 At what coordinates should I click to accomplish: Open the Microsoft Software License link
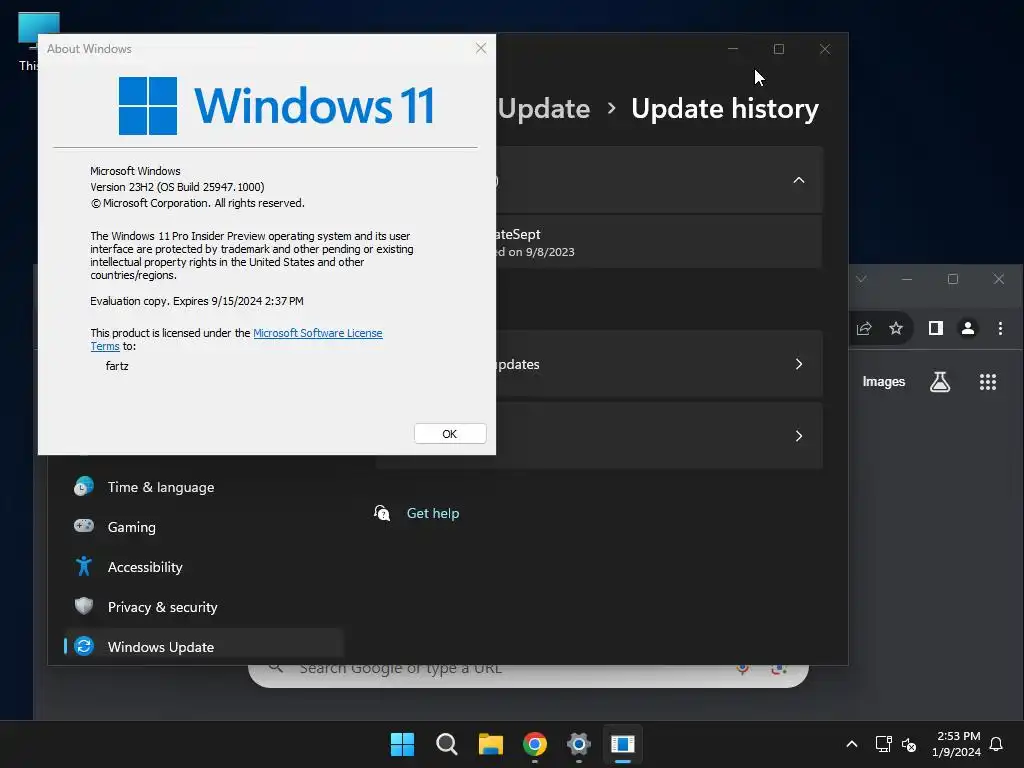[x=317, y=333]
